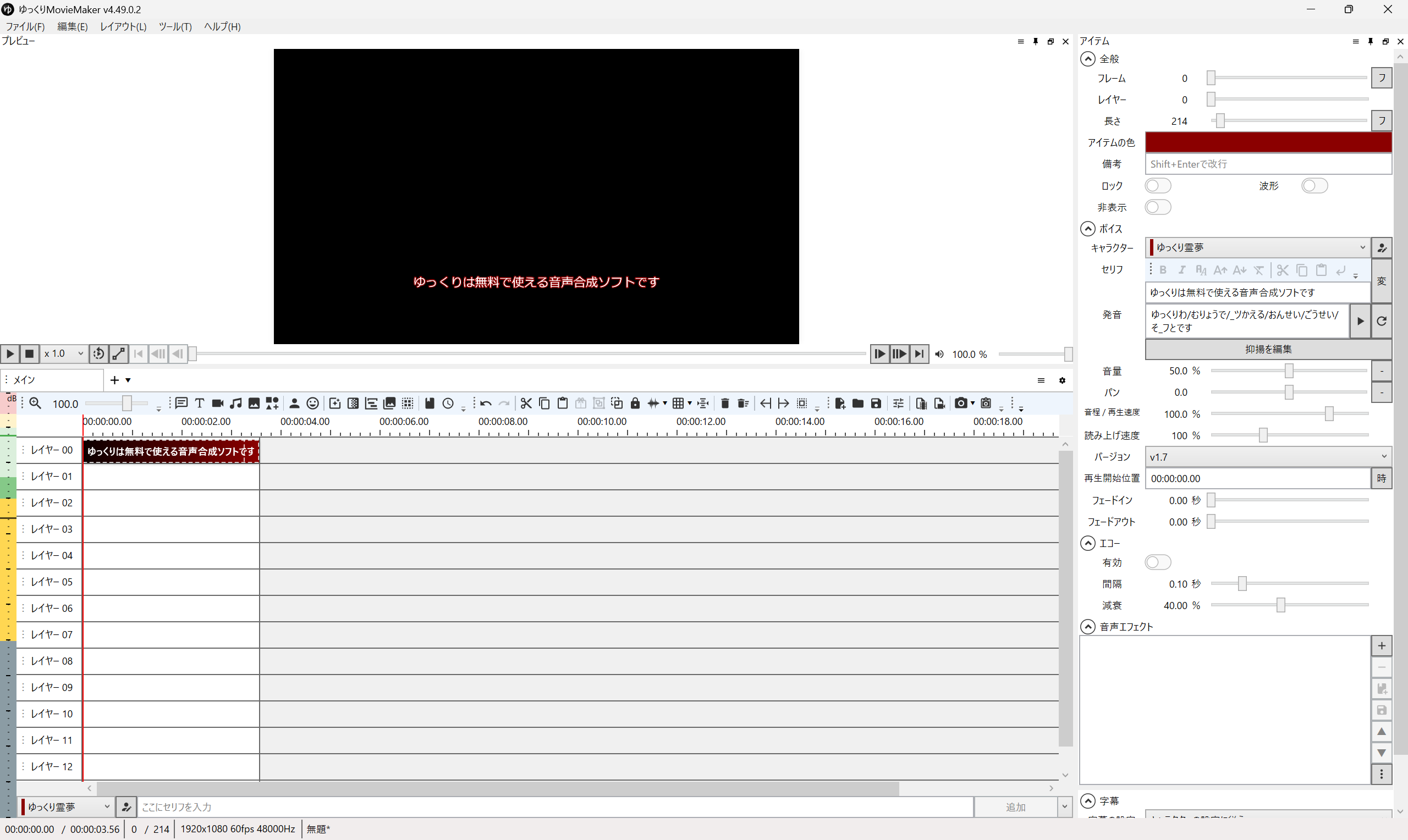Click the 抑揚を編集 button
Screen dimensions: 1408x840
pos(1268,349)
